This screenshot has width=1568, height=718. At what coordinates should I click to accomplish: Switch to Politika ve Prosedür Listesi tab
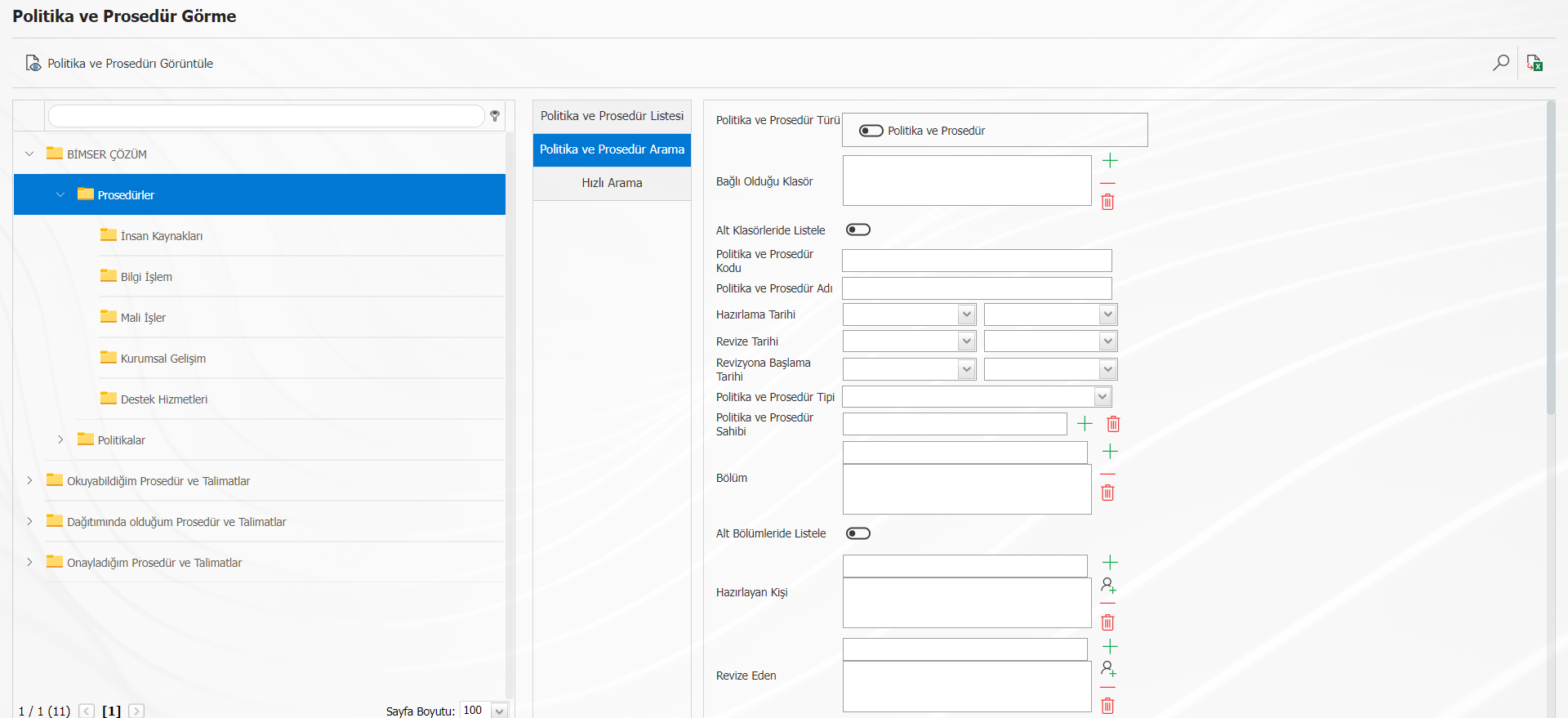coord(612,116)
